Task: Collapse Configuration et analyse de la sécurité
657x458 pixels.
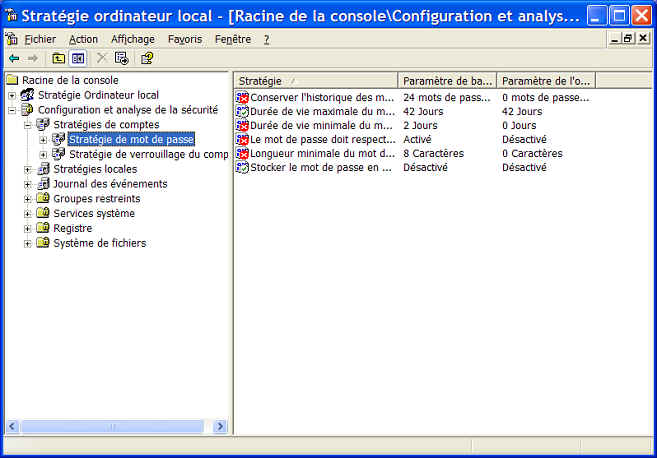Action: 12,111
